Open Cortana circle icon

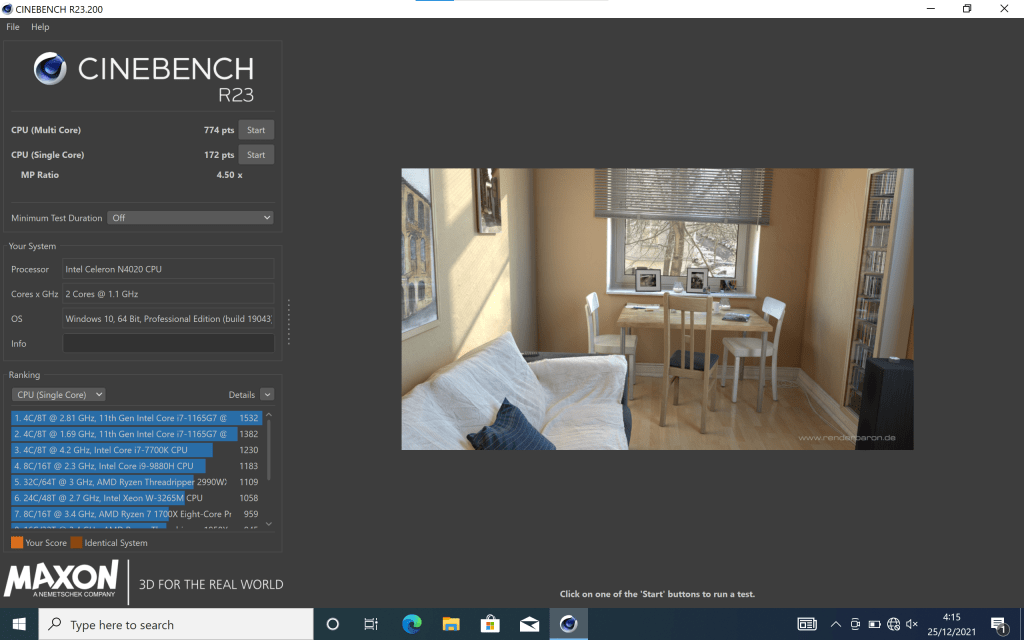click(332, 624)
